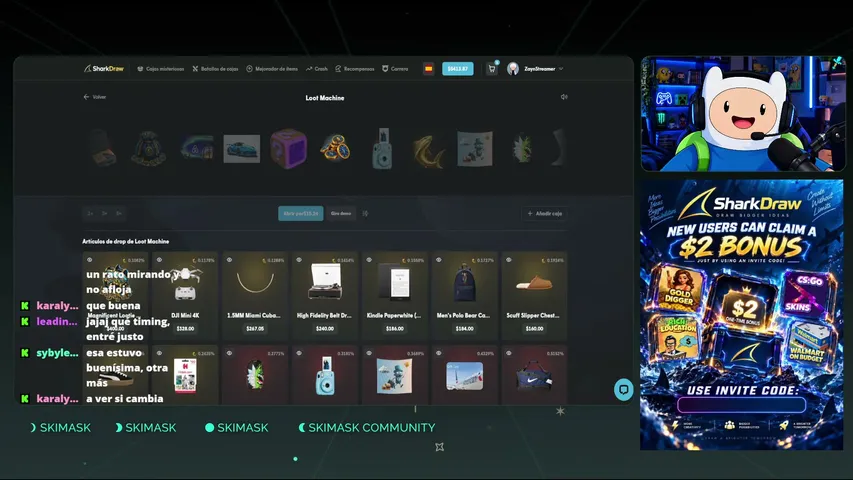Open the live chat support bubble
The image size is (853, 480).
click(x=623, y=390)
